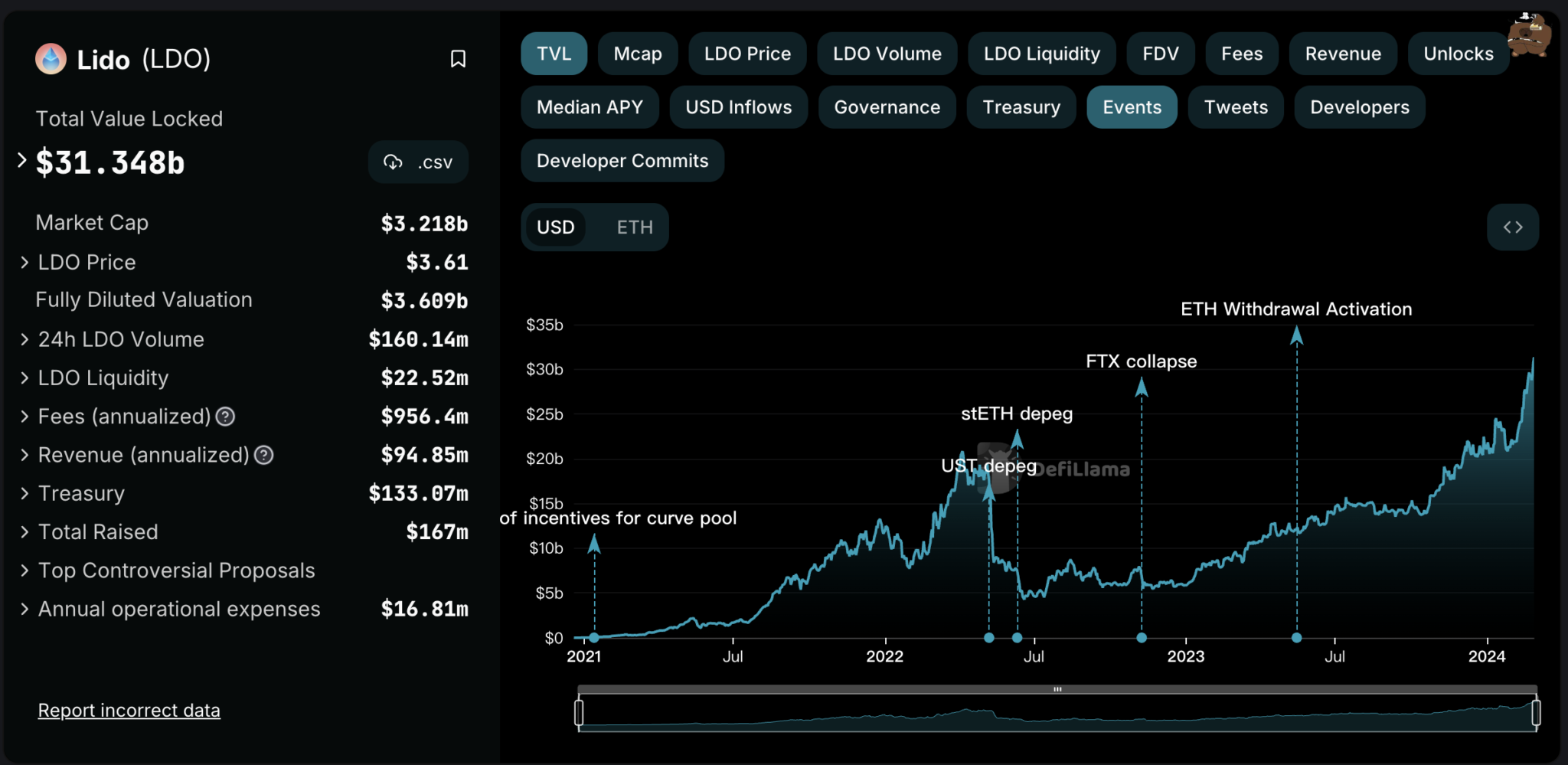
Task: Expand the Fees (annualized) row
Action: [24, 417]
